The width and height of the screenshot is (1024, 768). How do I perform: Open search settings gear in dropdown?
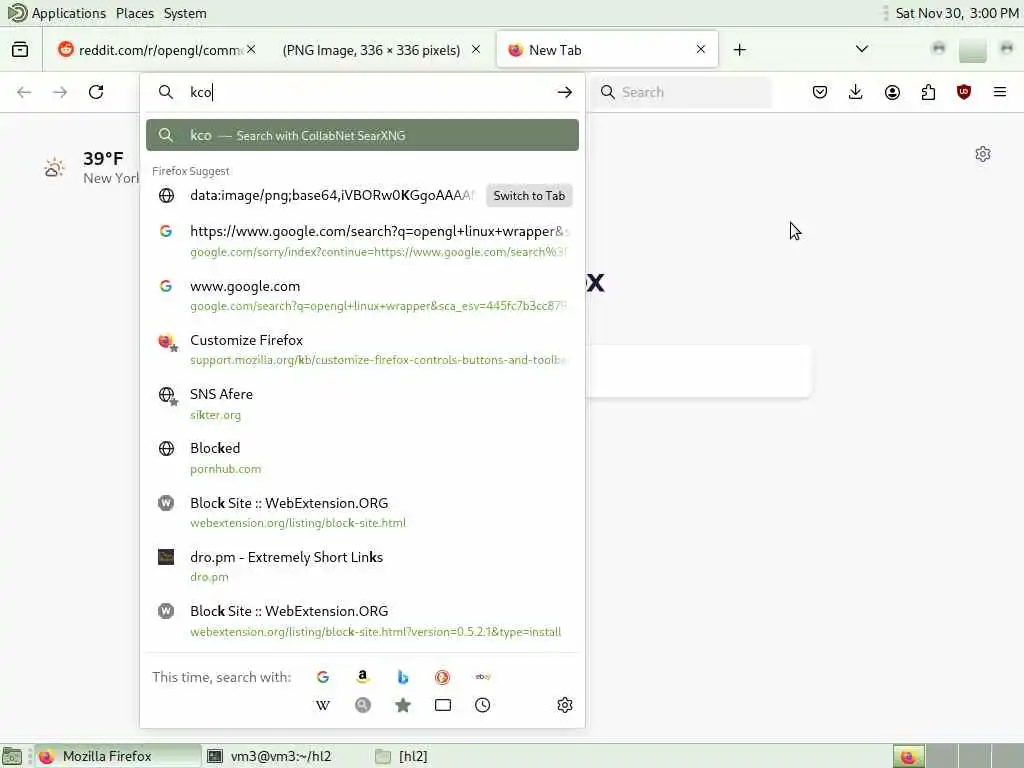point(565,705)
